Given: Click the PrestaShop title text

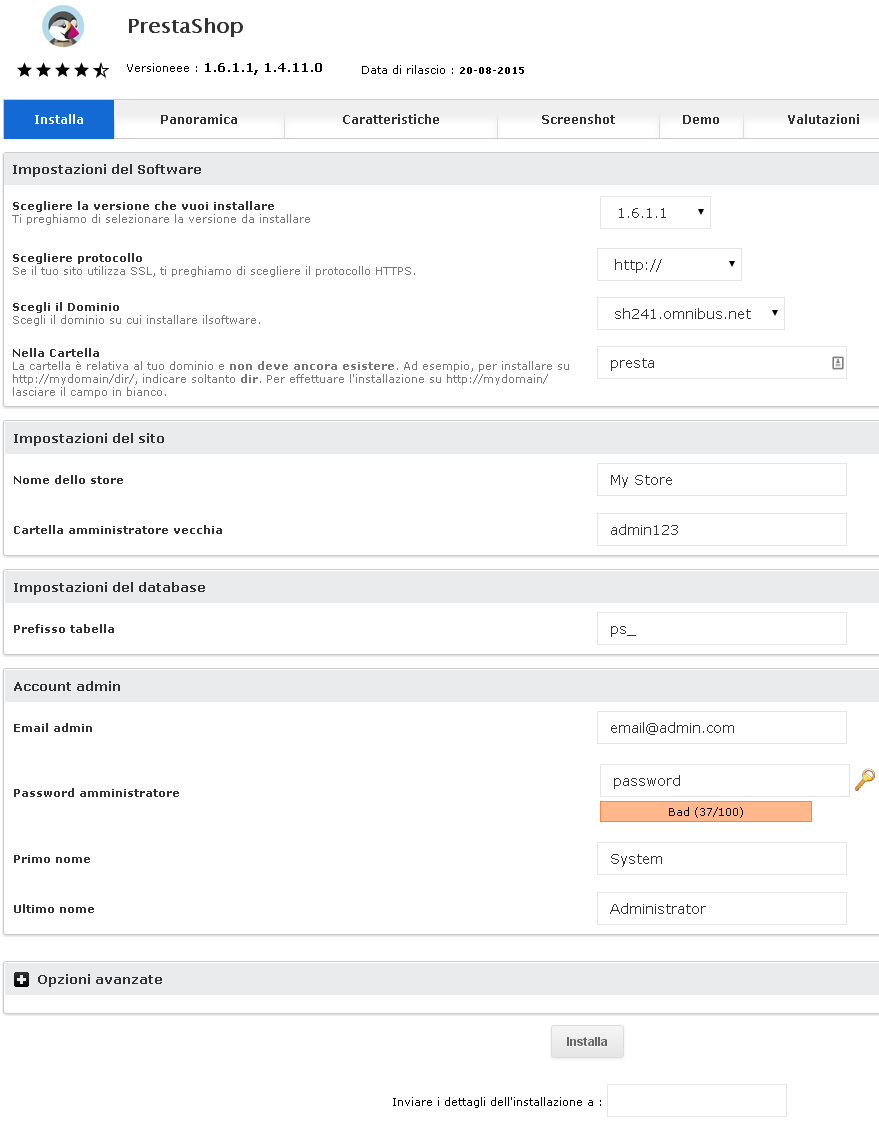Looking at the screenshot, I should click(186, 27).
